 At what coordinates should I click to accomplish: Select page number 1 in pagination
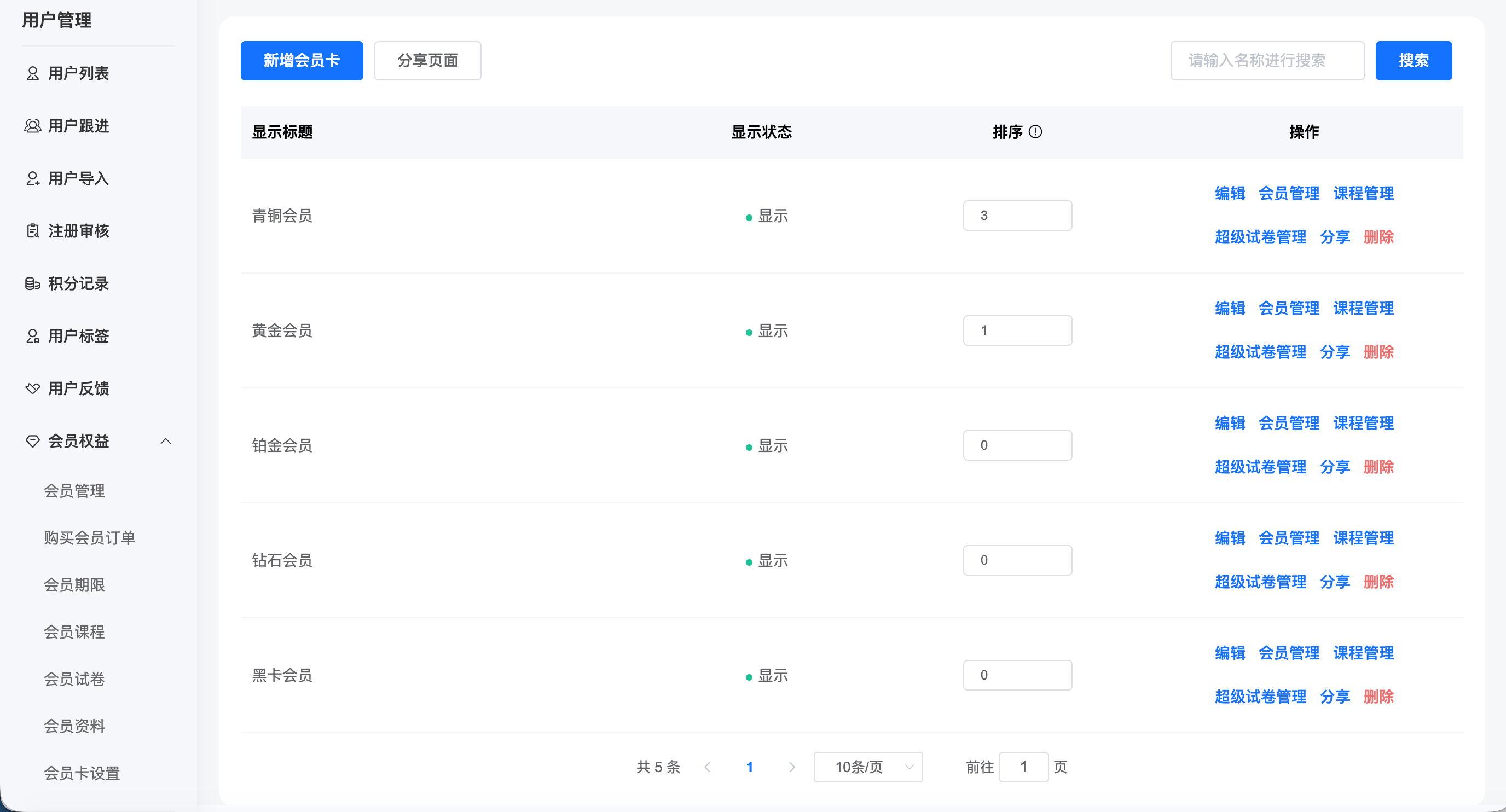[x=750, y=767]
